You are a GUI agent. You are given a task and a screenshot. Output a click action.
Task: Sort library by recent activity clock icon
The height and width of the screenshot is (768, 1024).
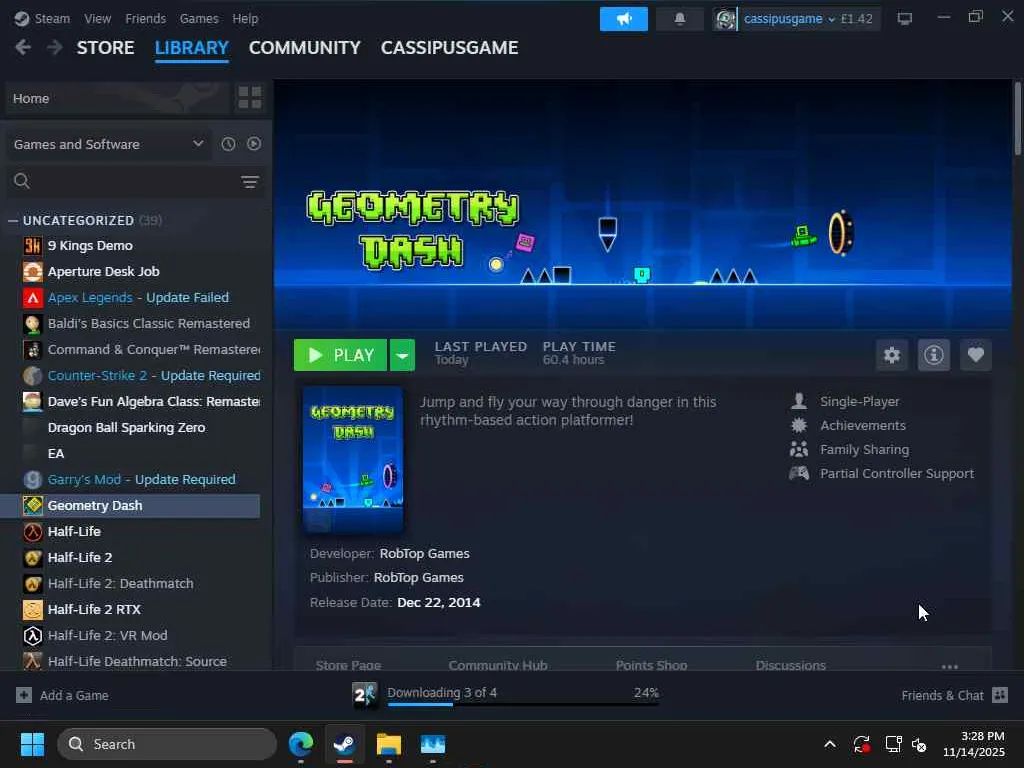[228, 144]
